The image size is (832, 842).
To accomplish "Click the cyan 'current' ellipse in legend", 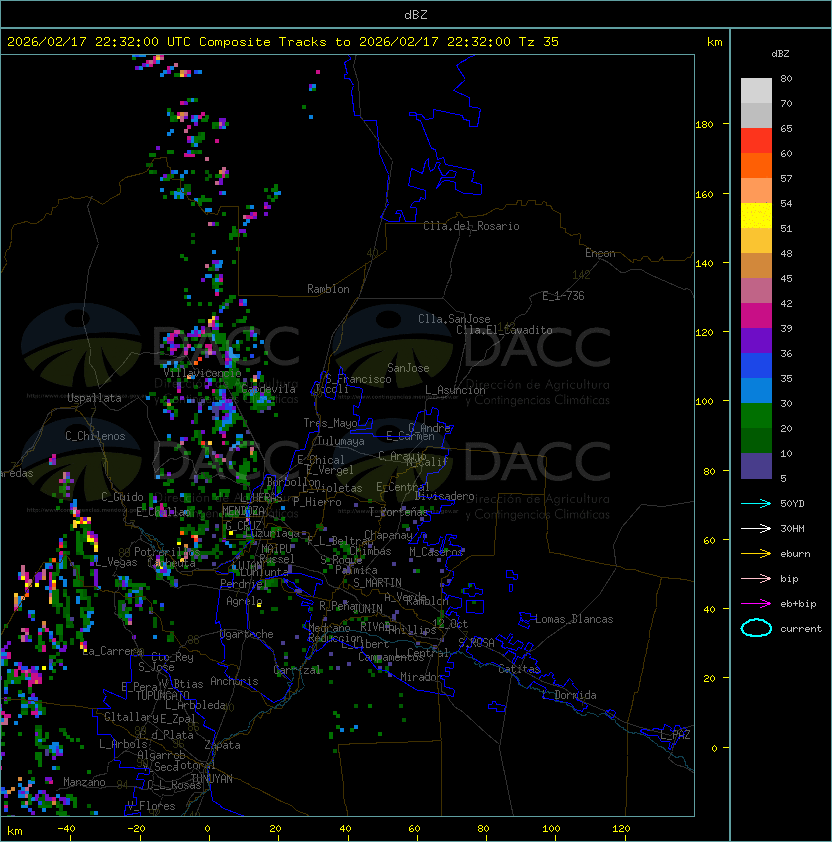I will tap(756, 628).
